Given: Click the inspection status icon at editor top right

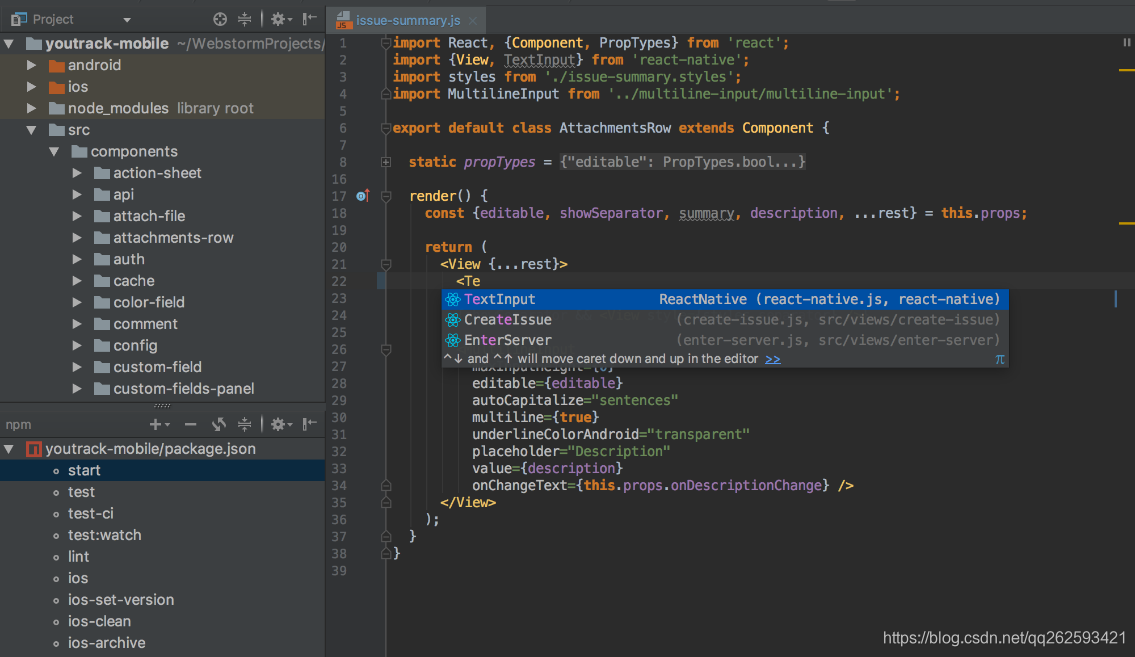Looking at the screenshot, I should 1126,43.
